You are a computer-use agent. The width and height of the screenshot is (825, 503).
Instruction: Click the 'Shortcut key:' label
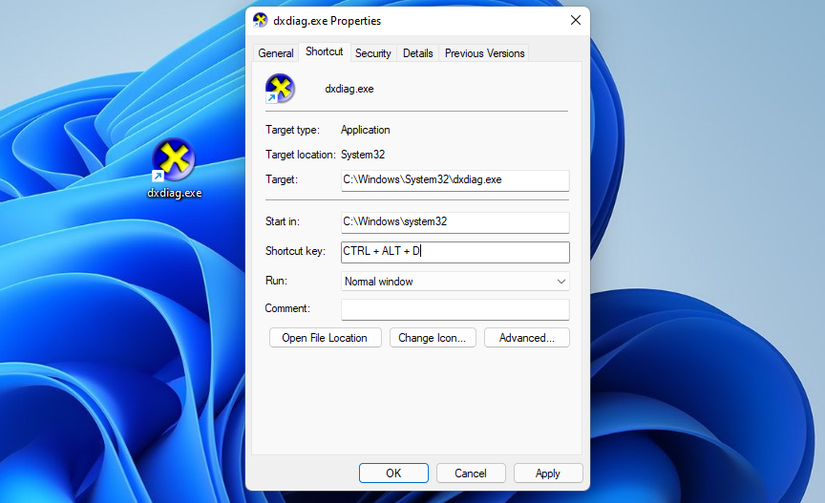click(295, 251)
